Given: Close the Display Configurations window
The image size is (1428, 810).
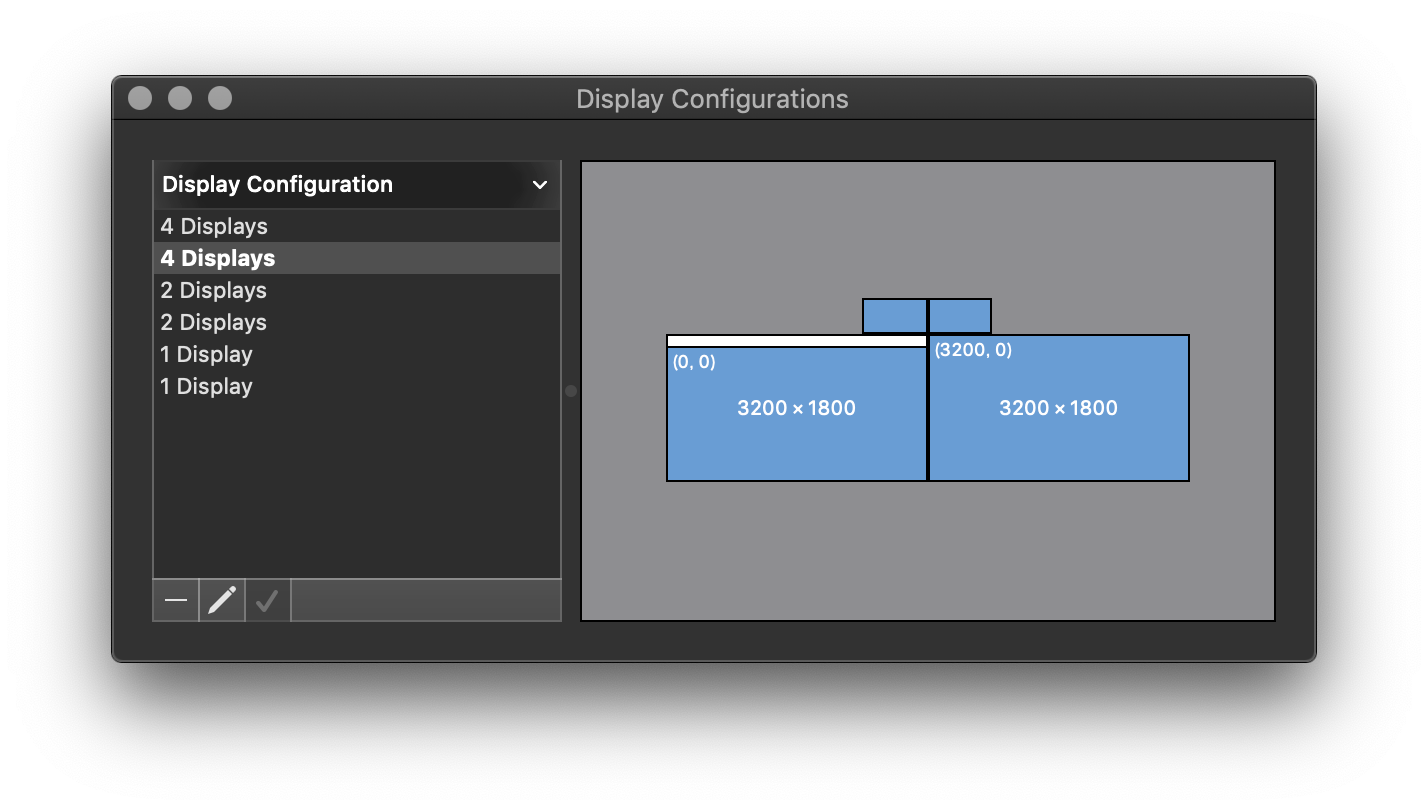Looking at the screenshot, I should click(x=141, y=98).
